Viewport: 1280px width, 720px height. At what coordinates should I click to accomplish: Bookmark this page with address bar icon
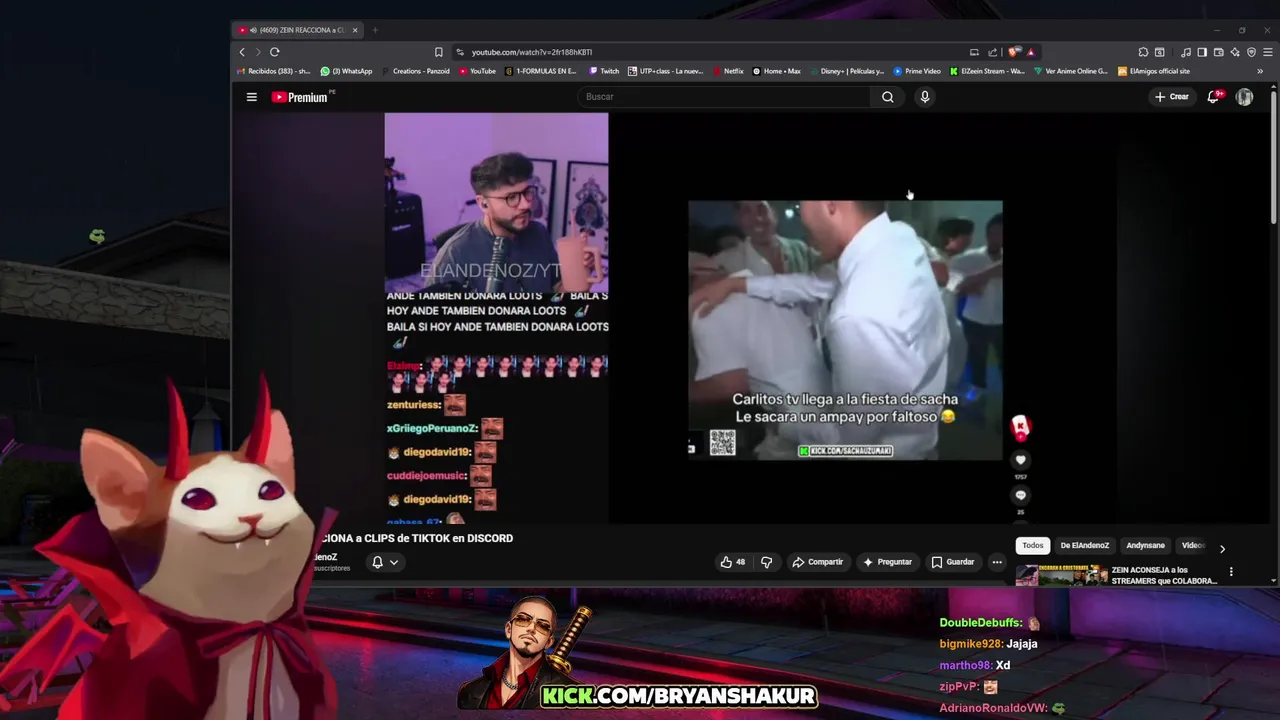pos(438,52)
